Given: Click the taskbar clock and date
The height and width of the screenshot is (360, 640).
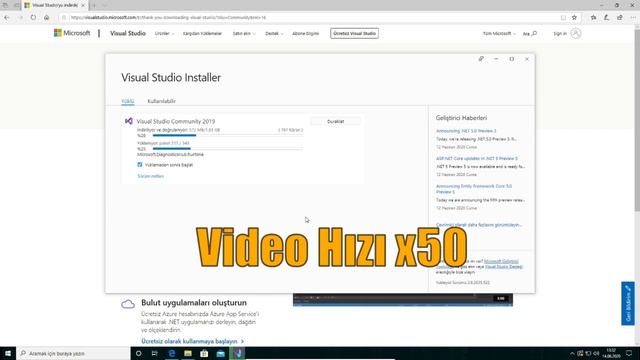Looking at the screenshot, I should pos(611,353).
